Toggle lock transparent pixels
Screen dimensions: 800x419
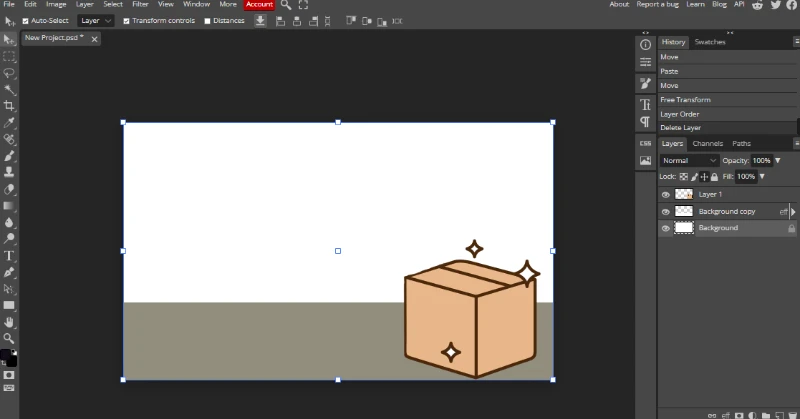pyautogui.click(x=684, y=177)
